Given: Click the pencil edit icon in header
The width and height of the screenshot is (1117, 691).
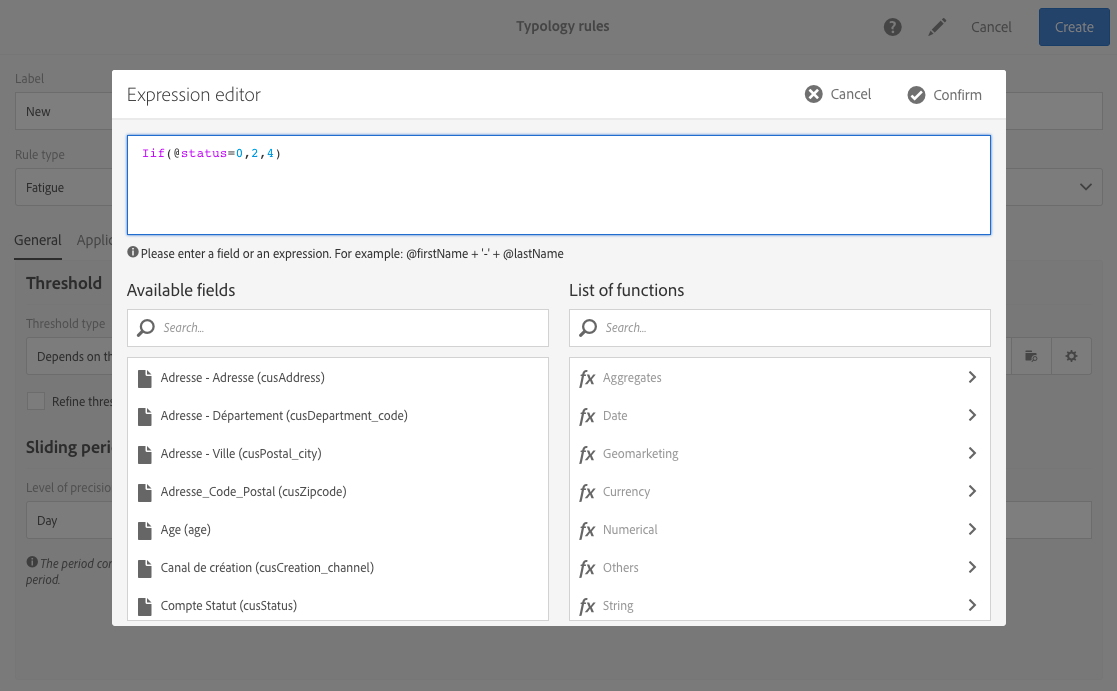Looking at the screenshot, I should [937, 27].
